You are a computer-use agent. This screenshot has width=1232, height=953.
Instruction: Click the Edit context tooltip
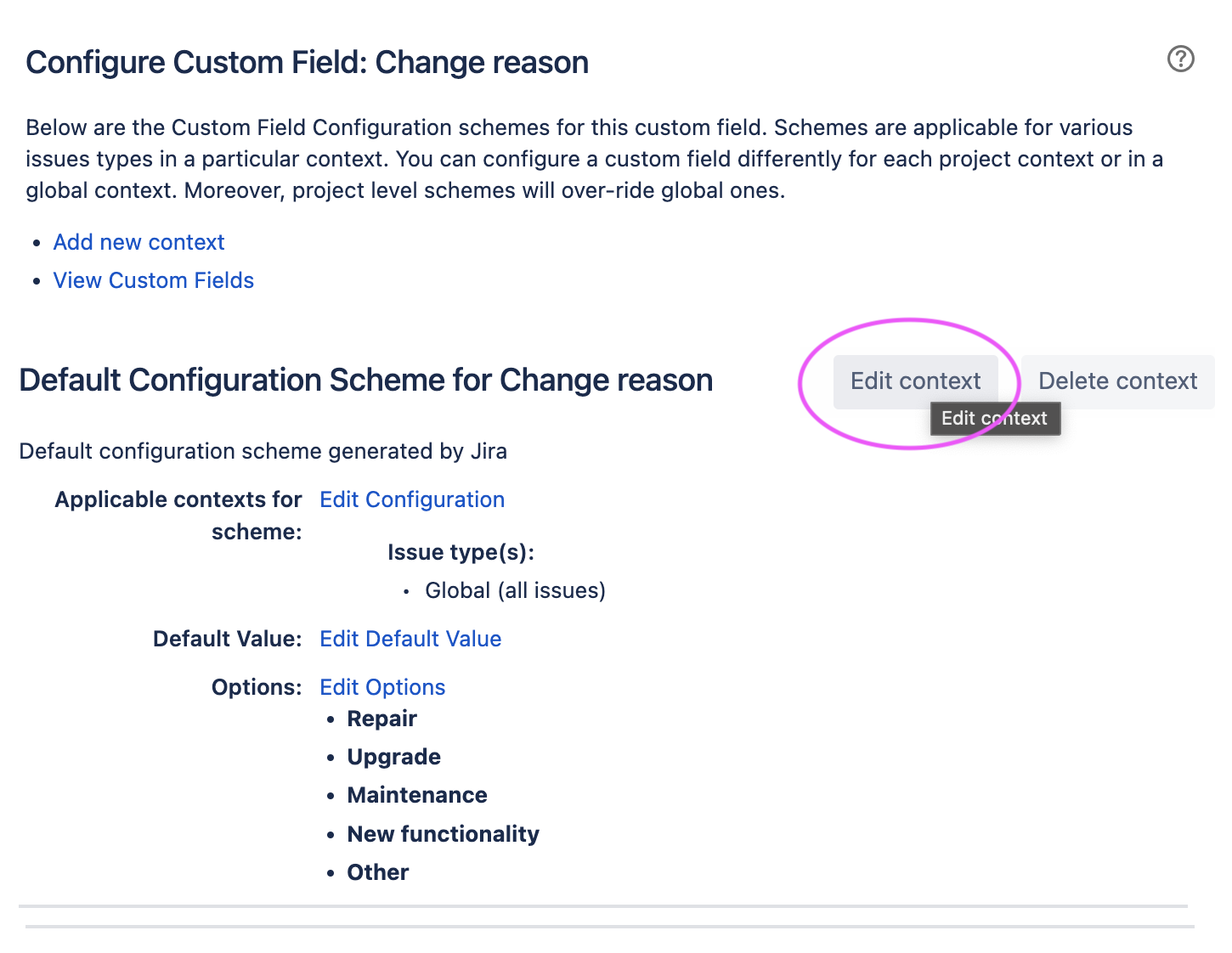[x=995, y=418]
